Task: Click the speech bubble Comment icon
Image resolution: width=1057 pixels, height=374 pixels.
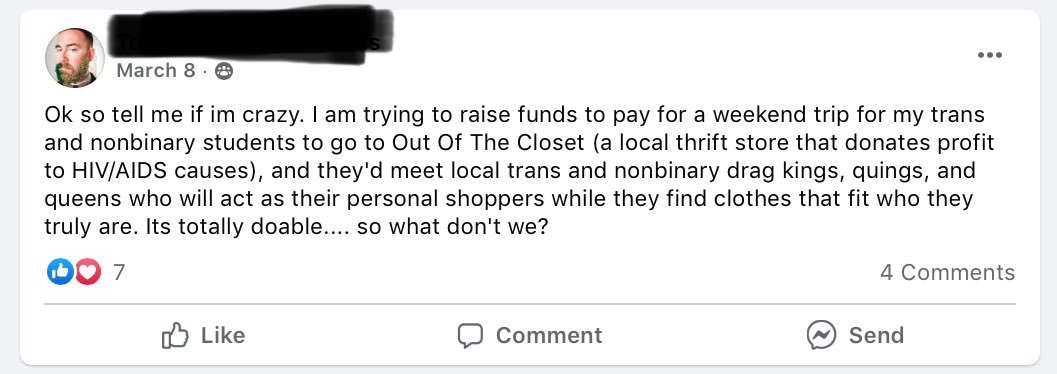Action: [470, 336]
